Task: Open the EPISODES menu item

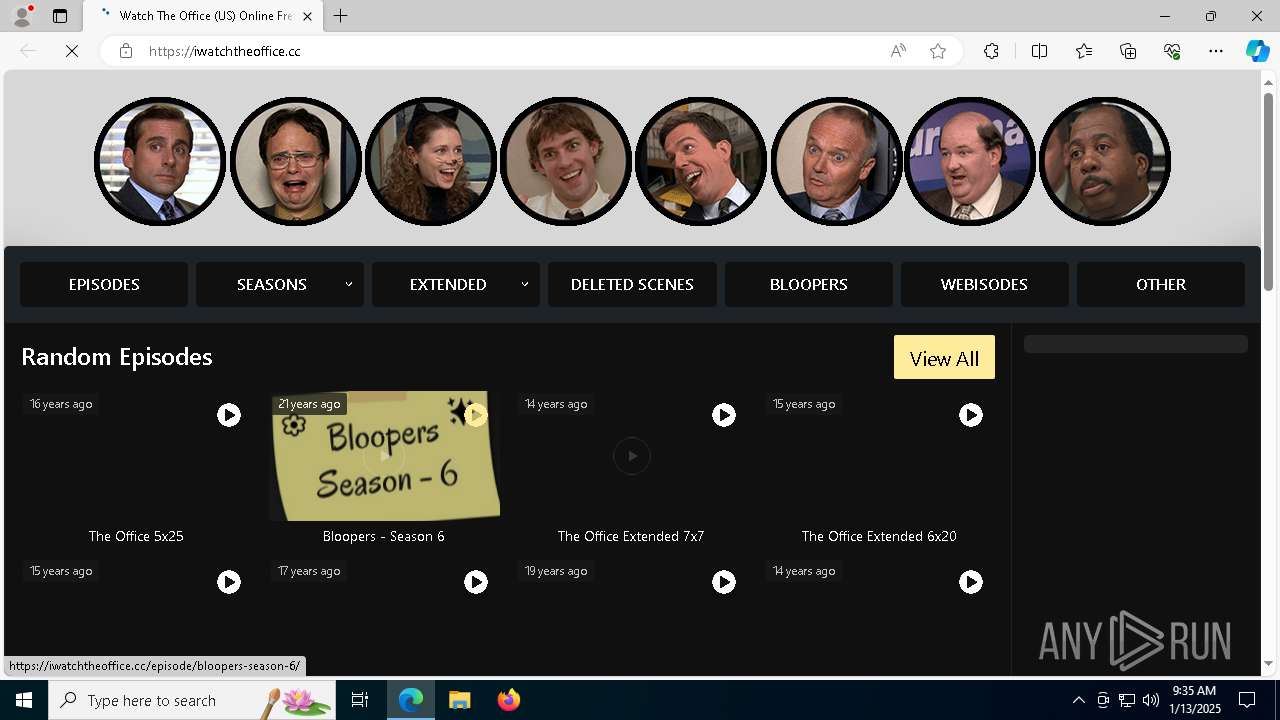Action: point(104,284)
